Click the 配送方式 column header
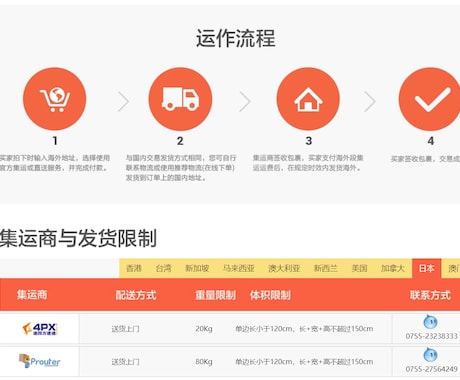 (x=136, y=295)
